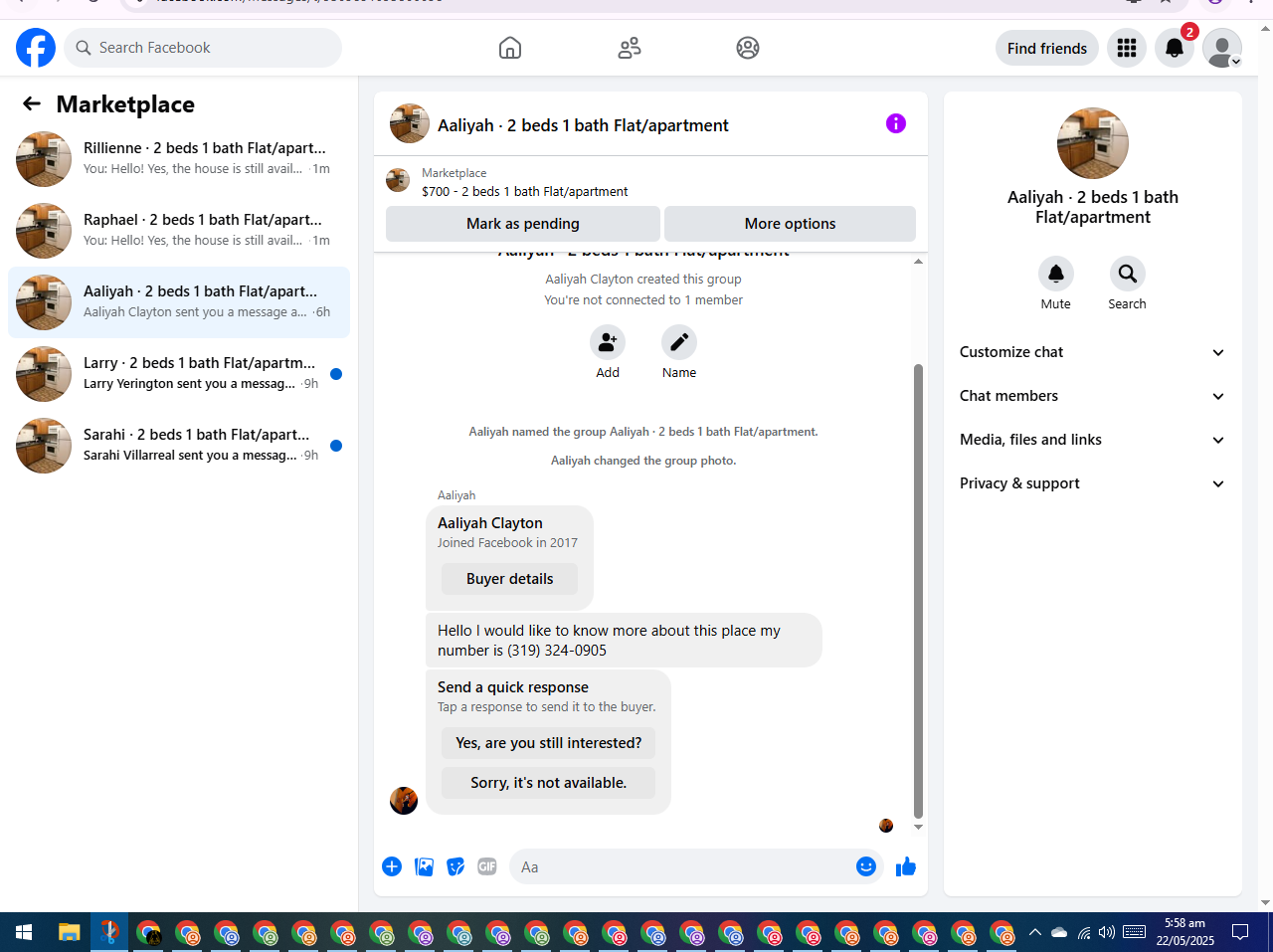Screen dimensions: 1273x952
Task: Send a thumbs-up like
Action: click(x=906, y=866)
